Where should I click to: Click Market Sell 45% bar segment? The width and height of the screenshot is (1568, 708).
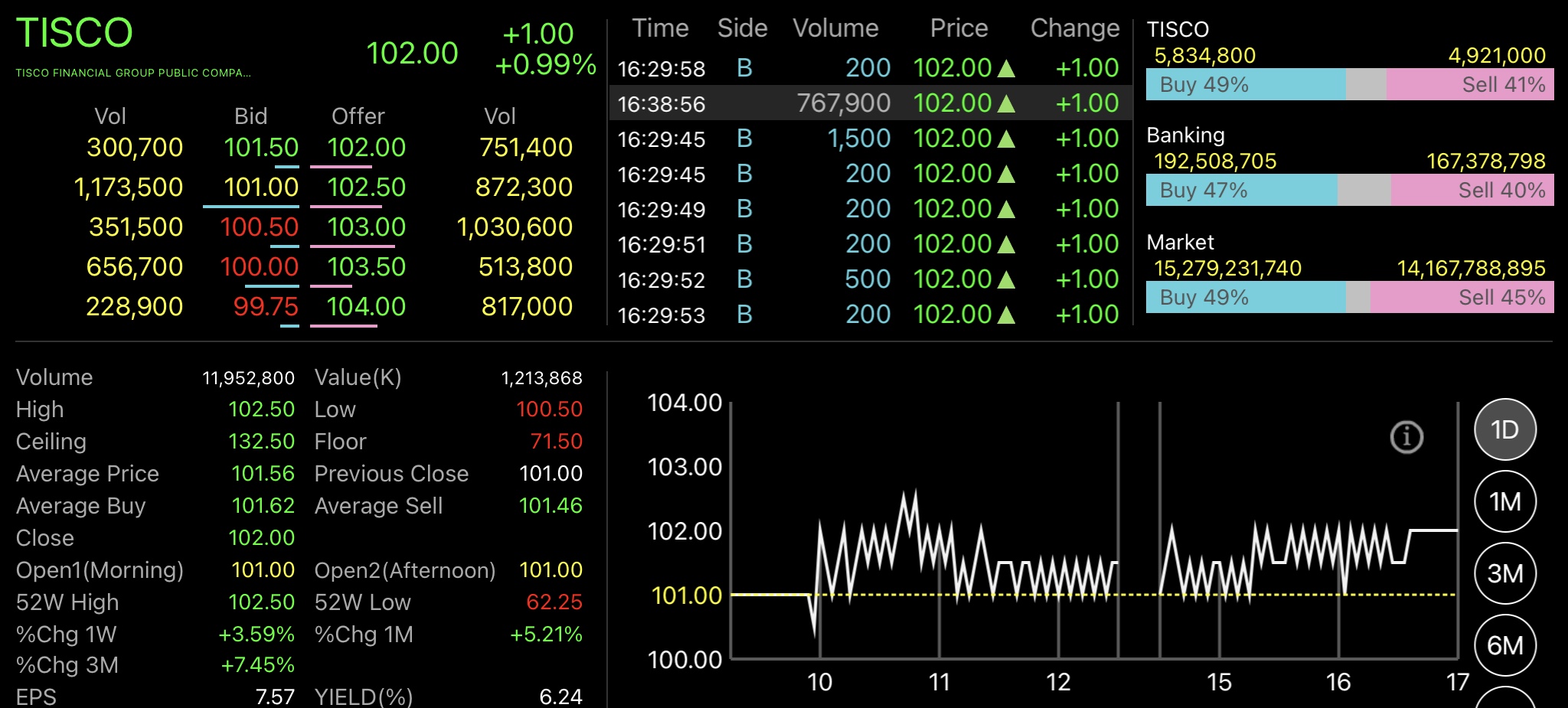[x=1462, y=297]
